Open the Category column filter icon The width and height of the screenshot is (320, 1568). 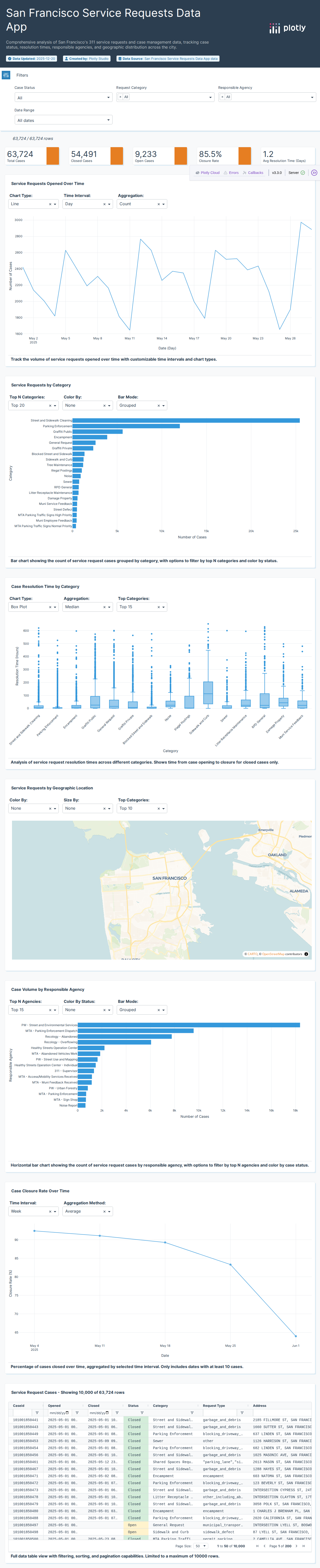click(x=192, y=1413)
